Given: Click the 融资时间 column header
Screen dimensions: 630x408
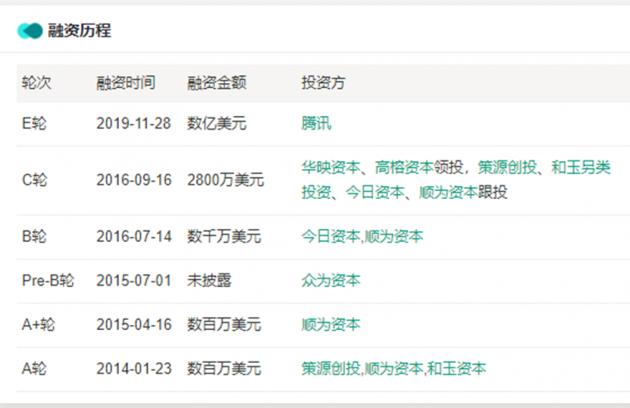Looking at the screenshot, I should 126,83.
